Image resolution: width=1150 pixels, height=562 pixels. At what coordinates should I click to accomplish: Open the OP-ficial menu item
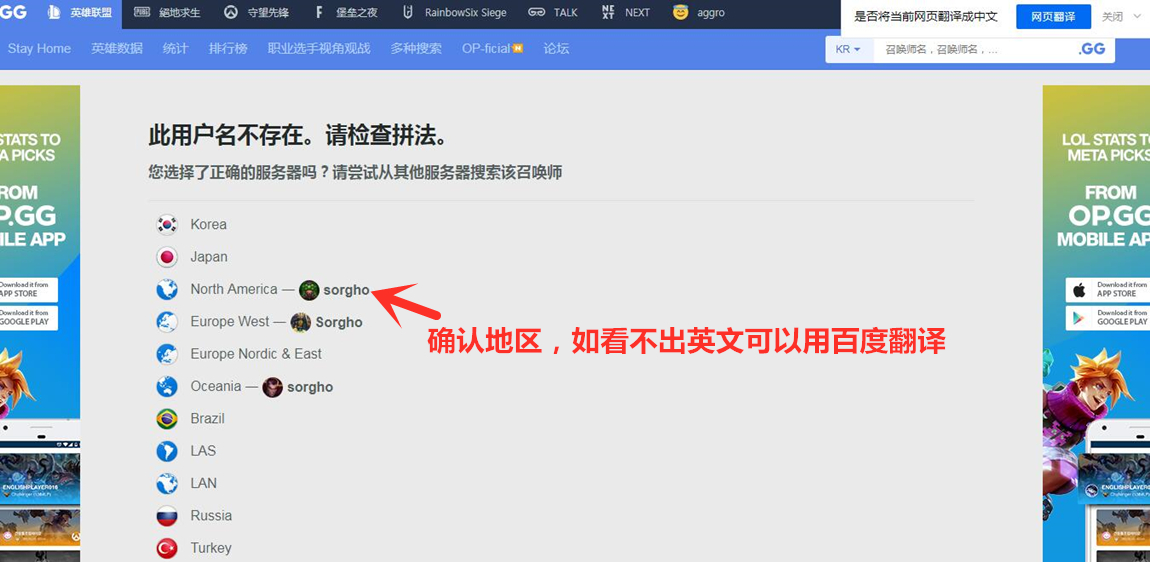492,48
